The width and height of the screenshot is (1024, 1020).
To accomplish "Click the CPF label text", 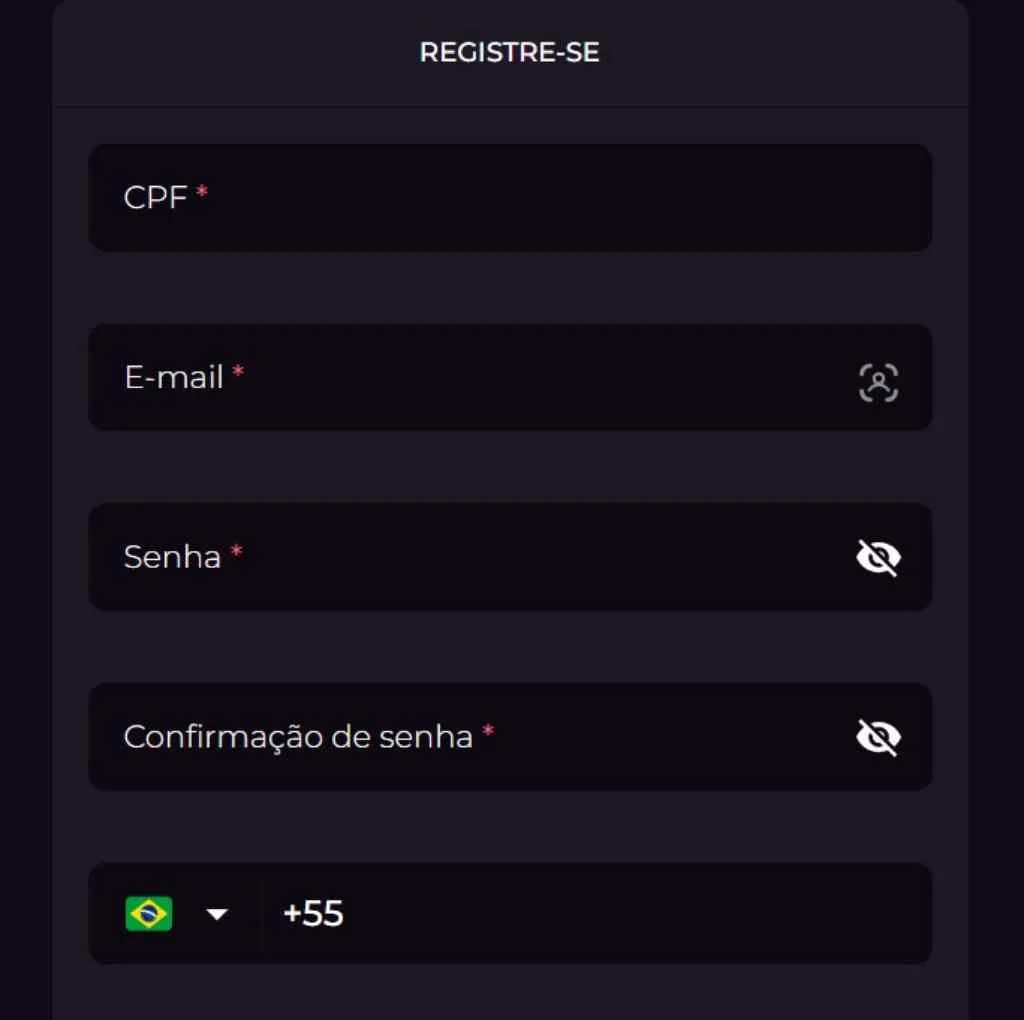I will click(155, 198).
